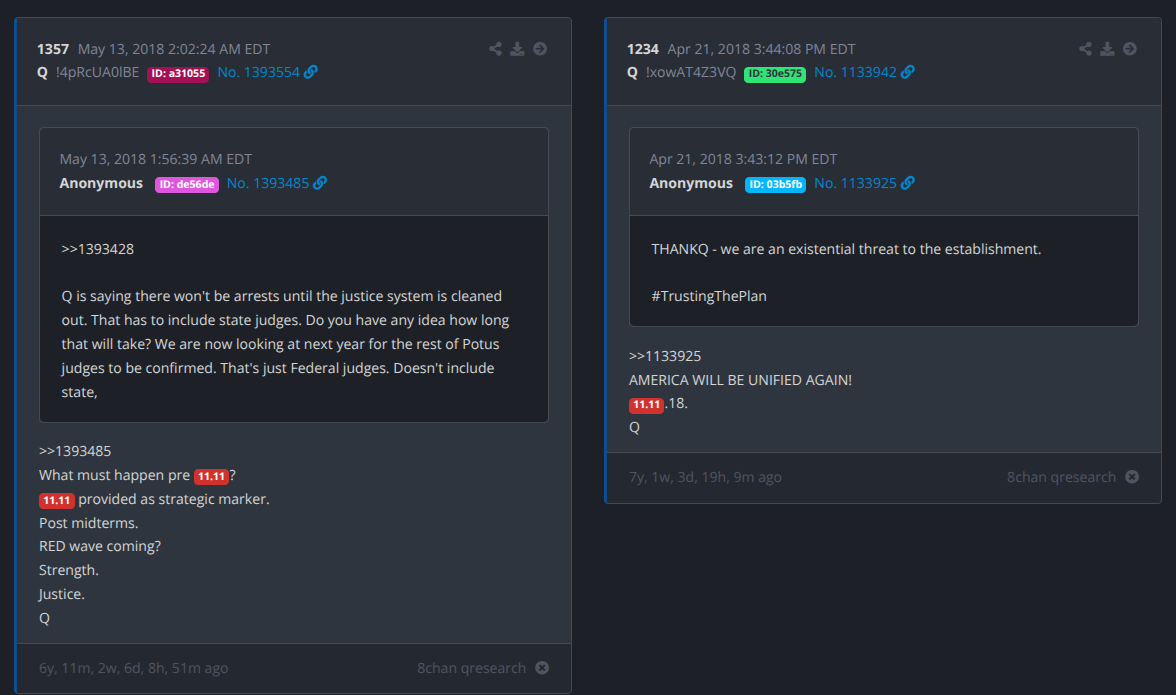The height and width of the screenshot is (695, 1176).
Task: Click timestamp May 13, 2018 2:02:24 AM EDT
Action: click(174, 49)
